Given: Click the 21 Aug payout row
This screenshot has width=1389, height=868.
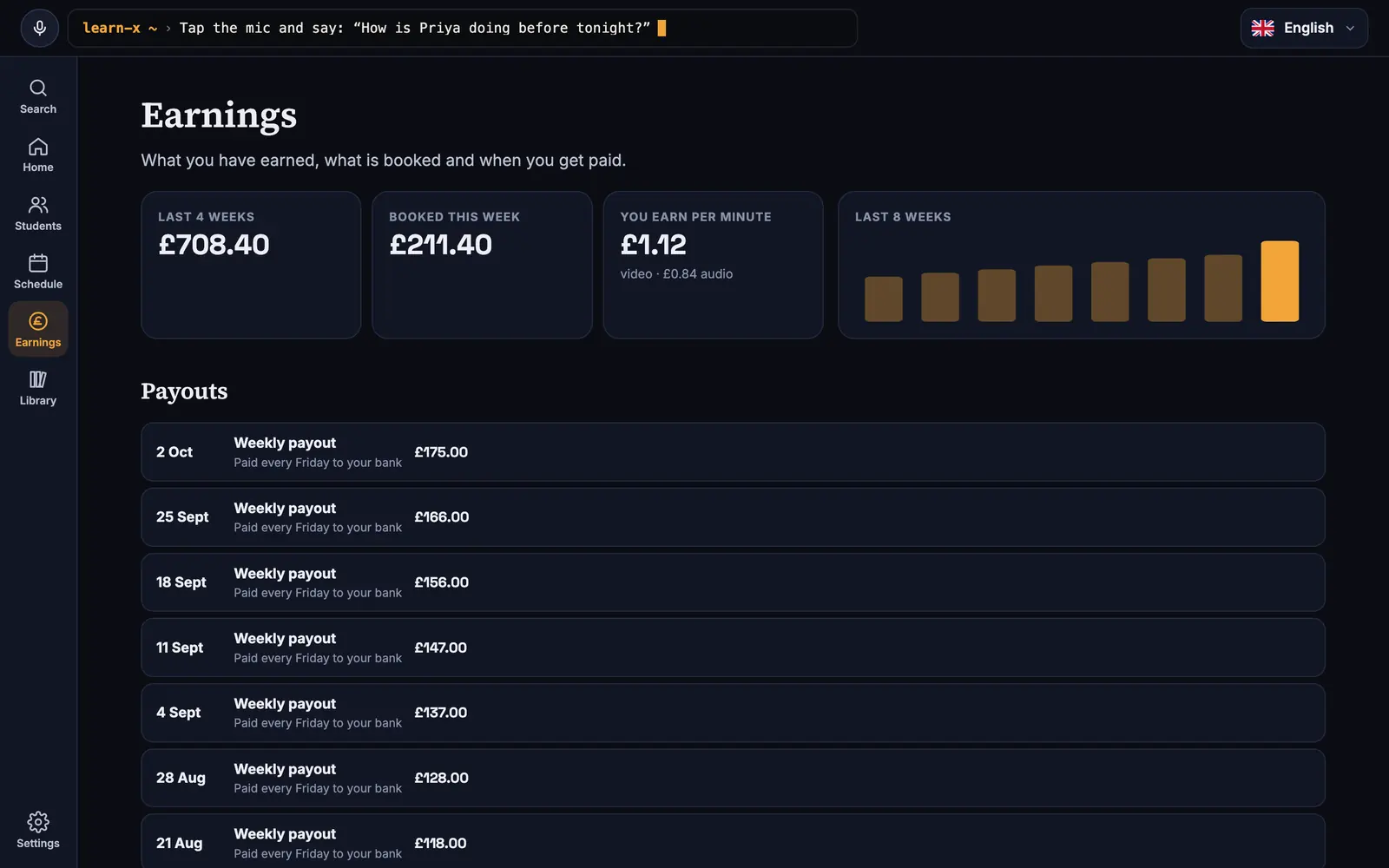Looking at the screenshot, I should click(x=733, y=841).
